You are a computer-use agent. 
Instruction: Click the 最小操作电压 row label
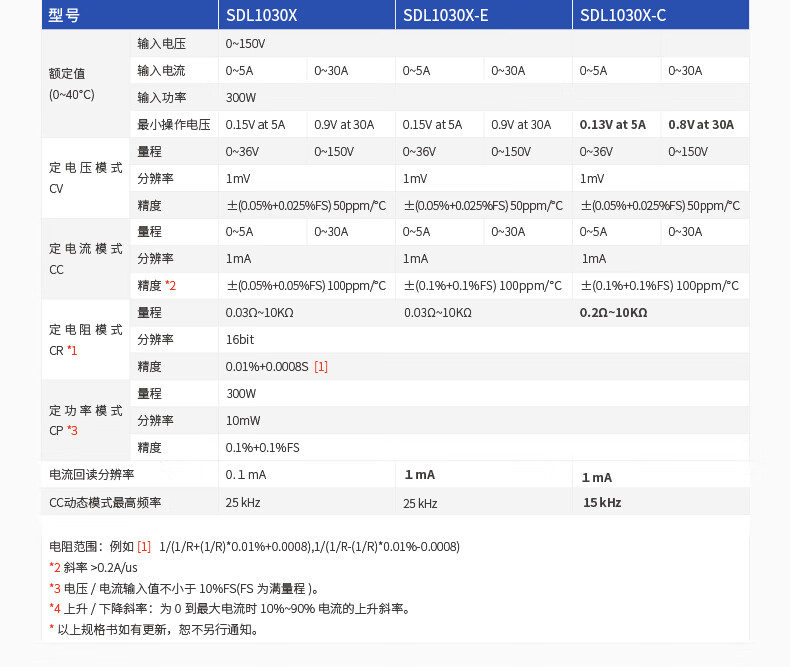(173, 125)
